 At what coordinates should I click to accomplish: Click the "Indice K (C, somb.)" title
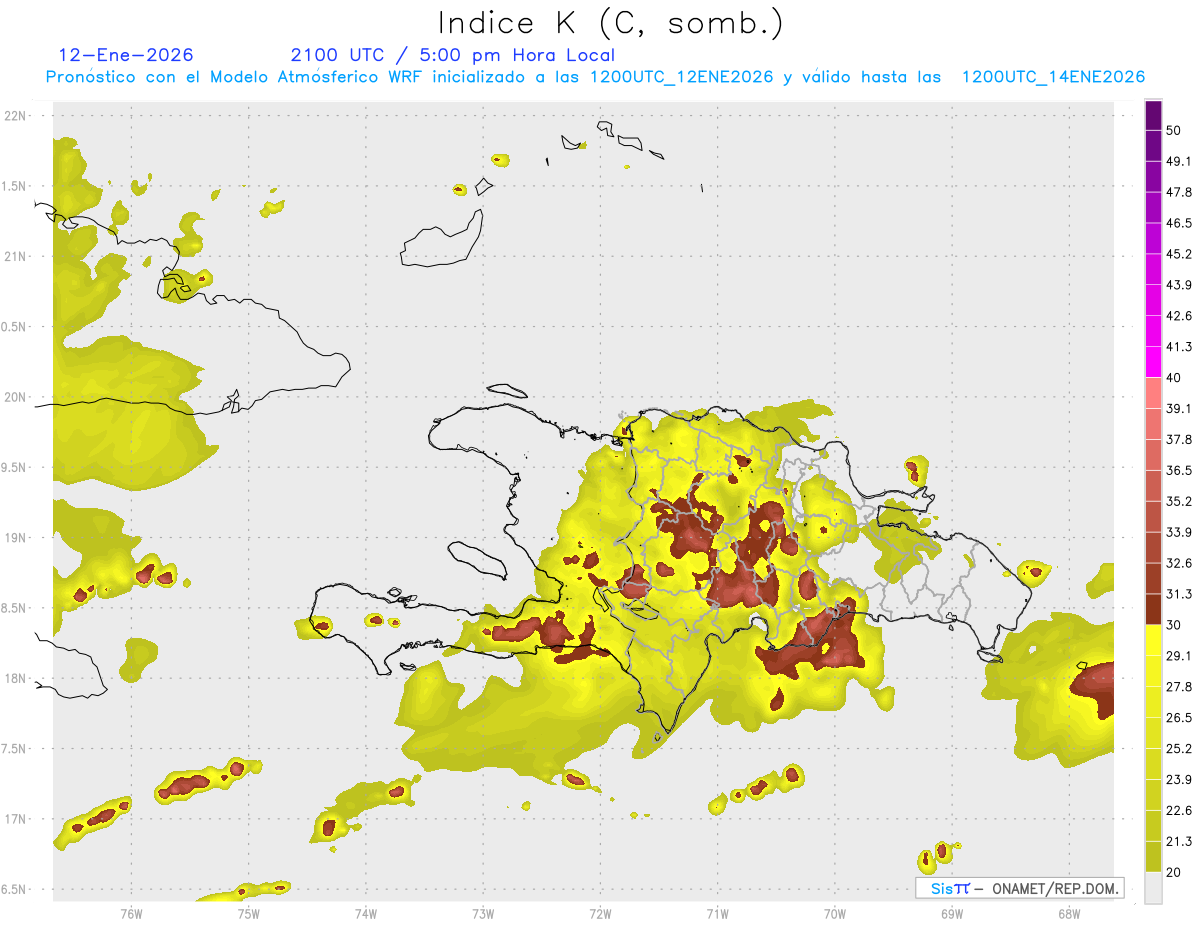click(x=610, y=23)
